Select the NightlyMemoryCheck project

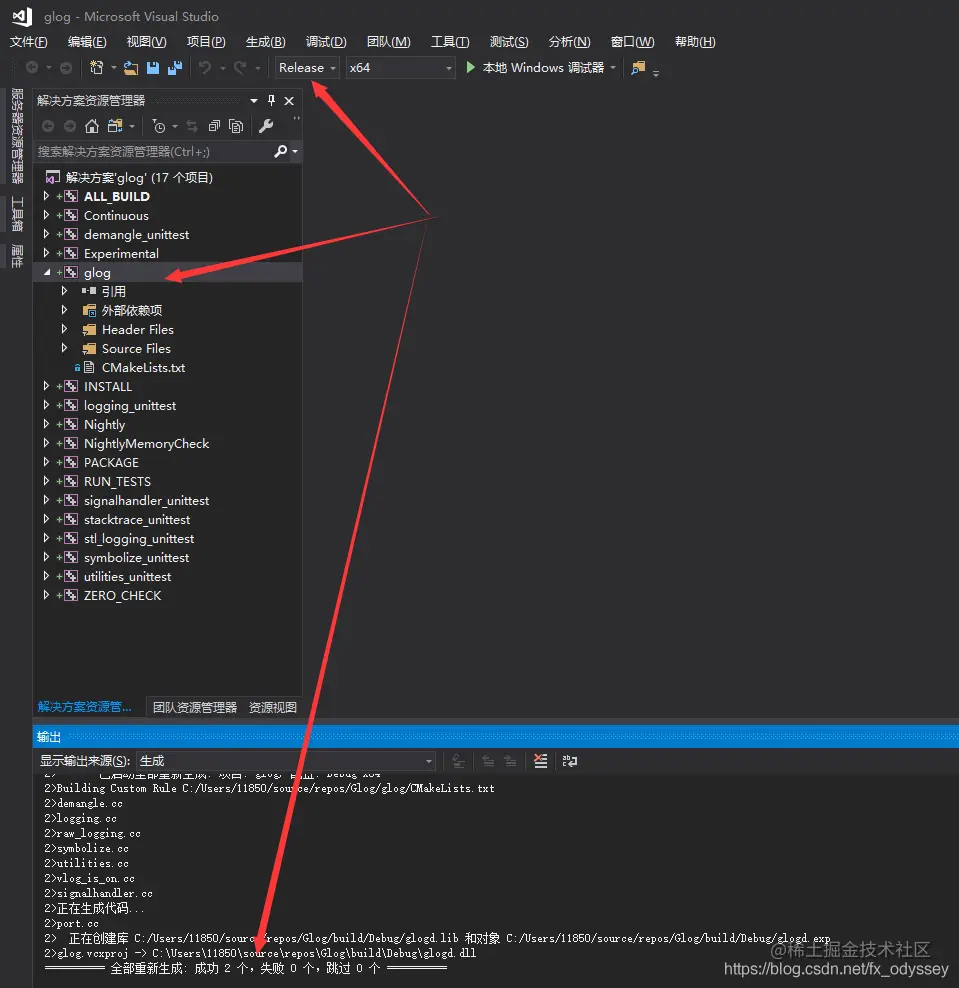[x=146, y=444]
